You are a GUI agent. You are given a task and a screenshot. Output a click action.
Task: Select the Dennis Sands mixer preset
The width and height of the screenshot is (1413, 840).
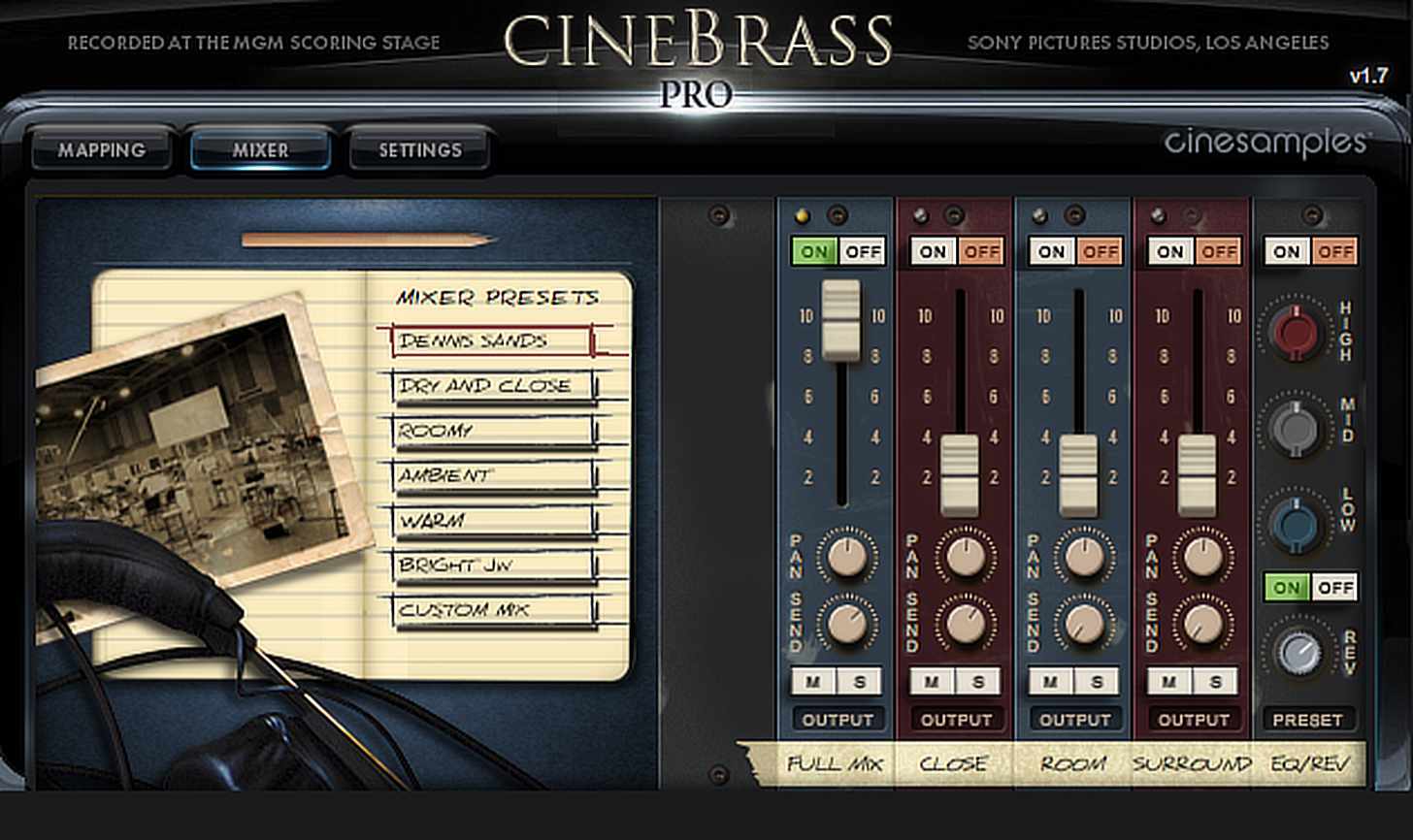pos(493,340)
